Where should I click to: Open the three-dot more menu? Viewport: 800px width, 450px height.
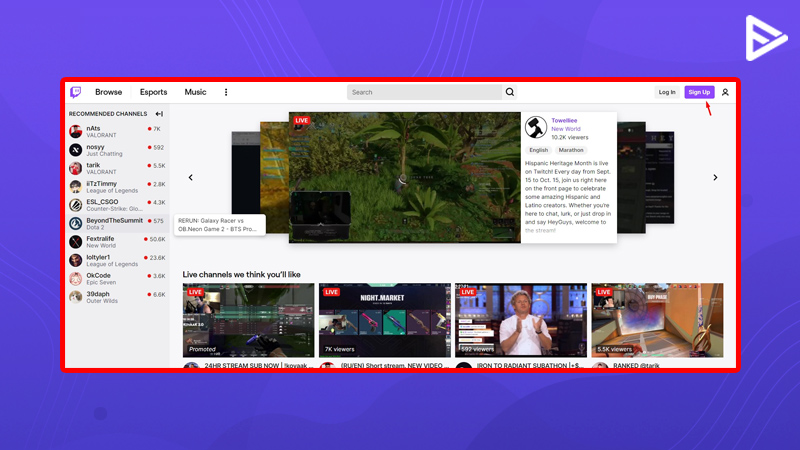(226, 92)
